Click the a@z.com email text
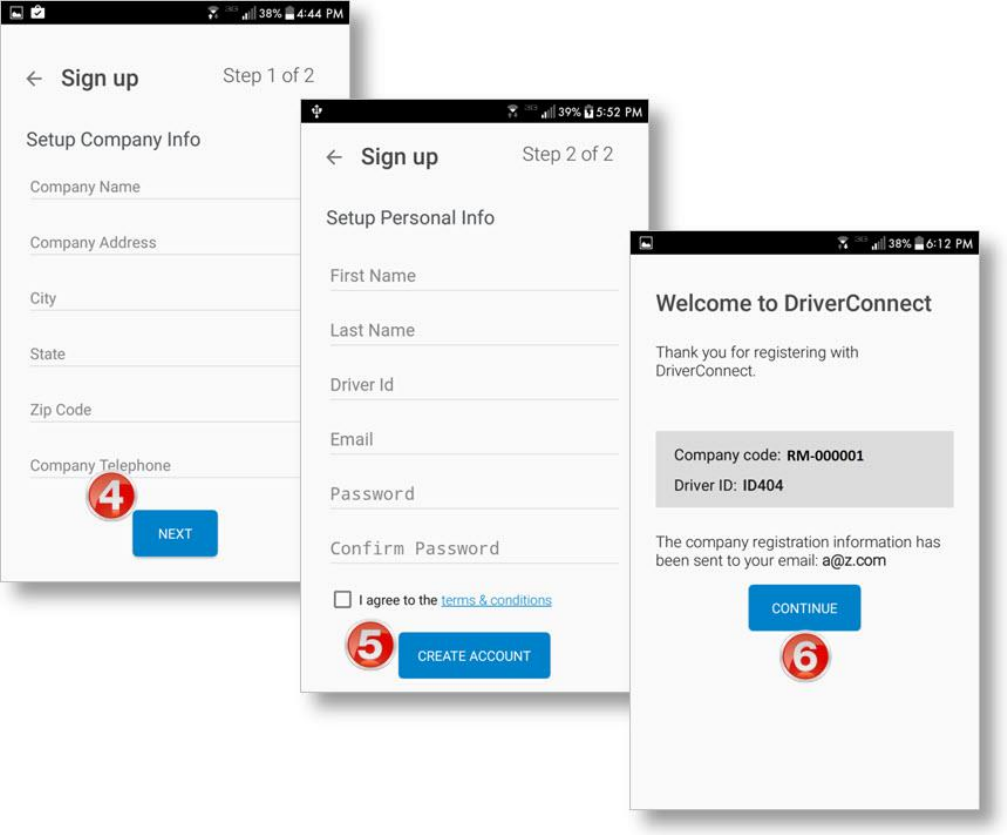Screen dimensions: 1007x835 point(854,561)
